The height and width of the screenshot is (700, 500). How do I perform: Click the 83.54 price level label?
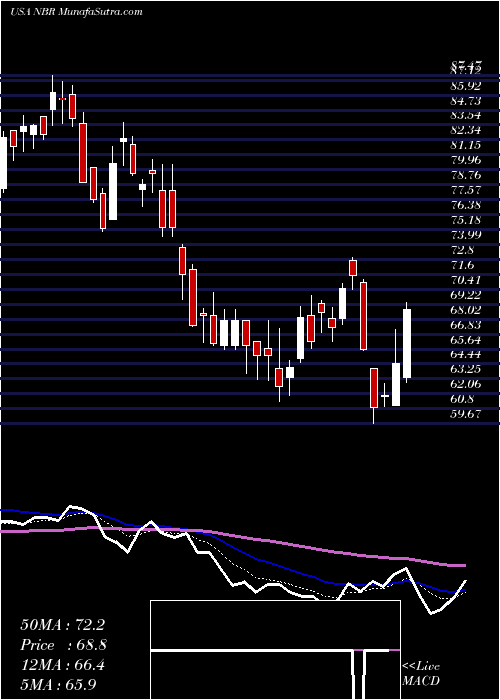click(x=466, y=115)
